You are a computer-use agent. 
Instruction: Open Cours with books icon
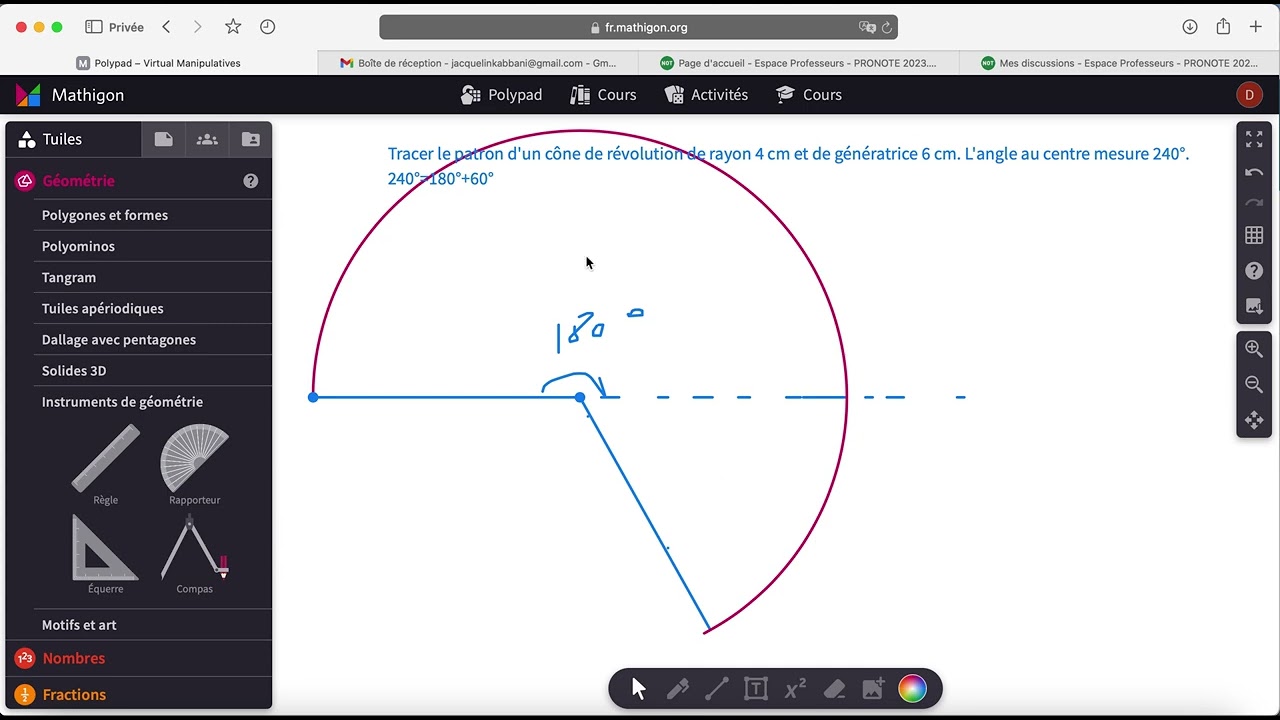(x=603, y=95)
